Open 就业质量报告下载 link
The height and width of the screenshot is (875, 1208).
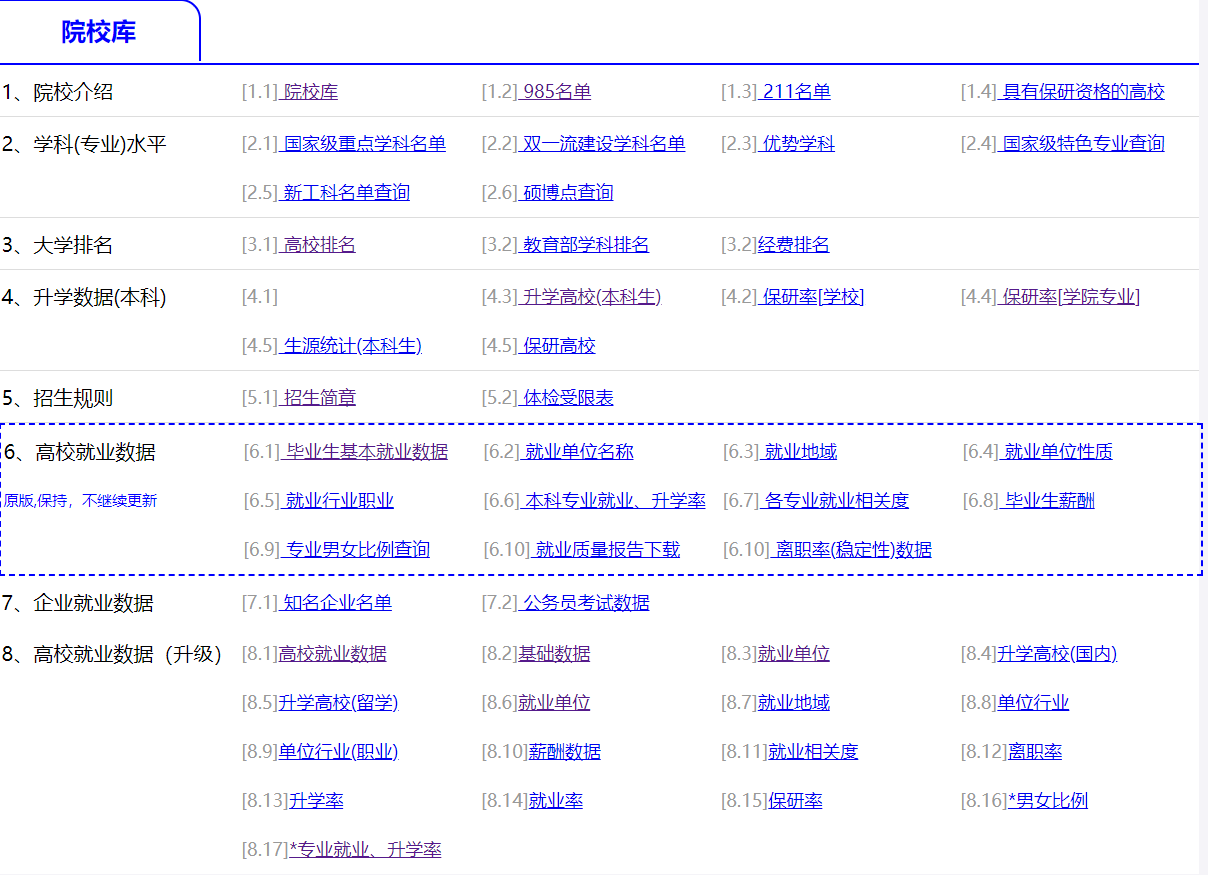pyautogui.click(x=606, y=550)
